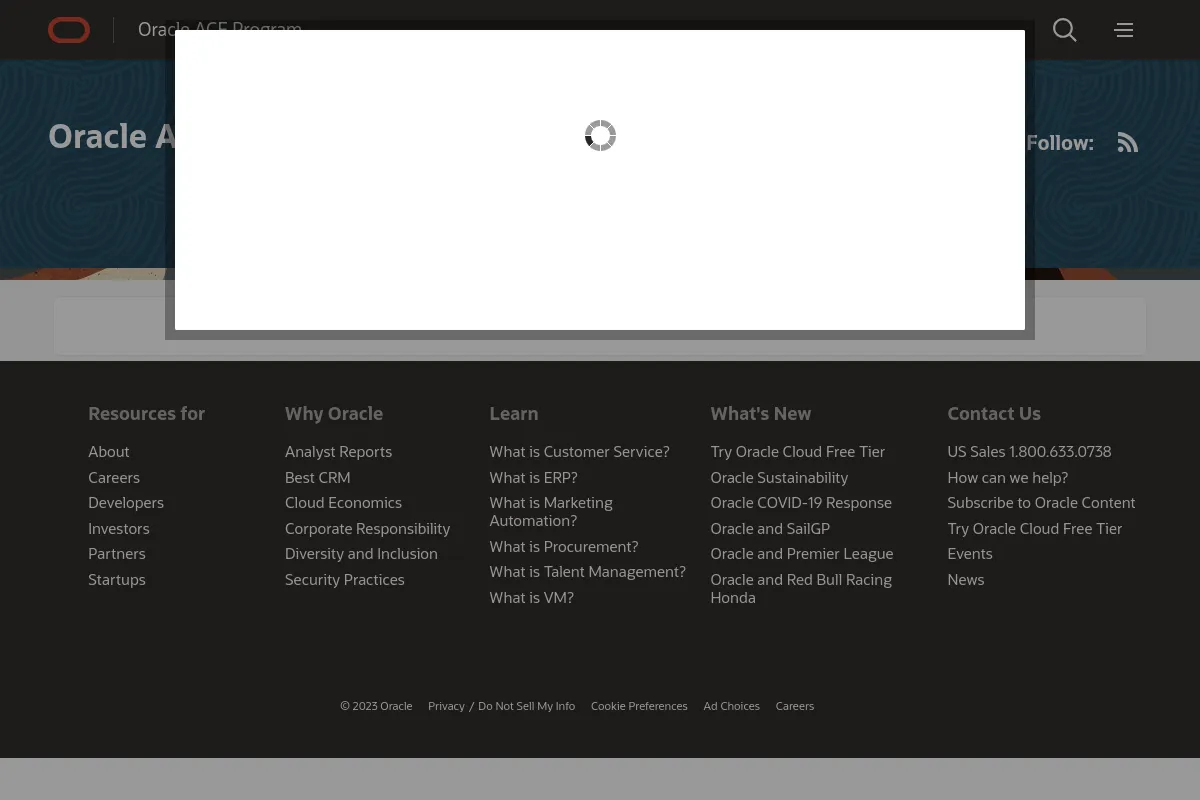Open Try Oracle Cloud Free Tier under Contact Us
The height and width of the screenshot is (800, 1200).
point(1035,529)
